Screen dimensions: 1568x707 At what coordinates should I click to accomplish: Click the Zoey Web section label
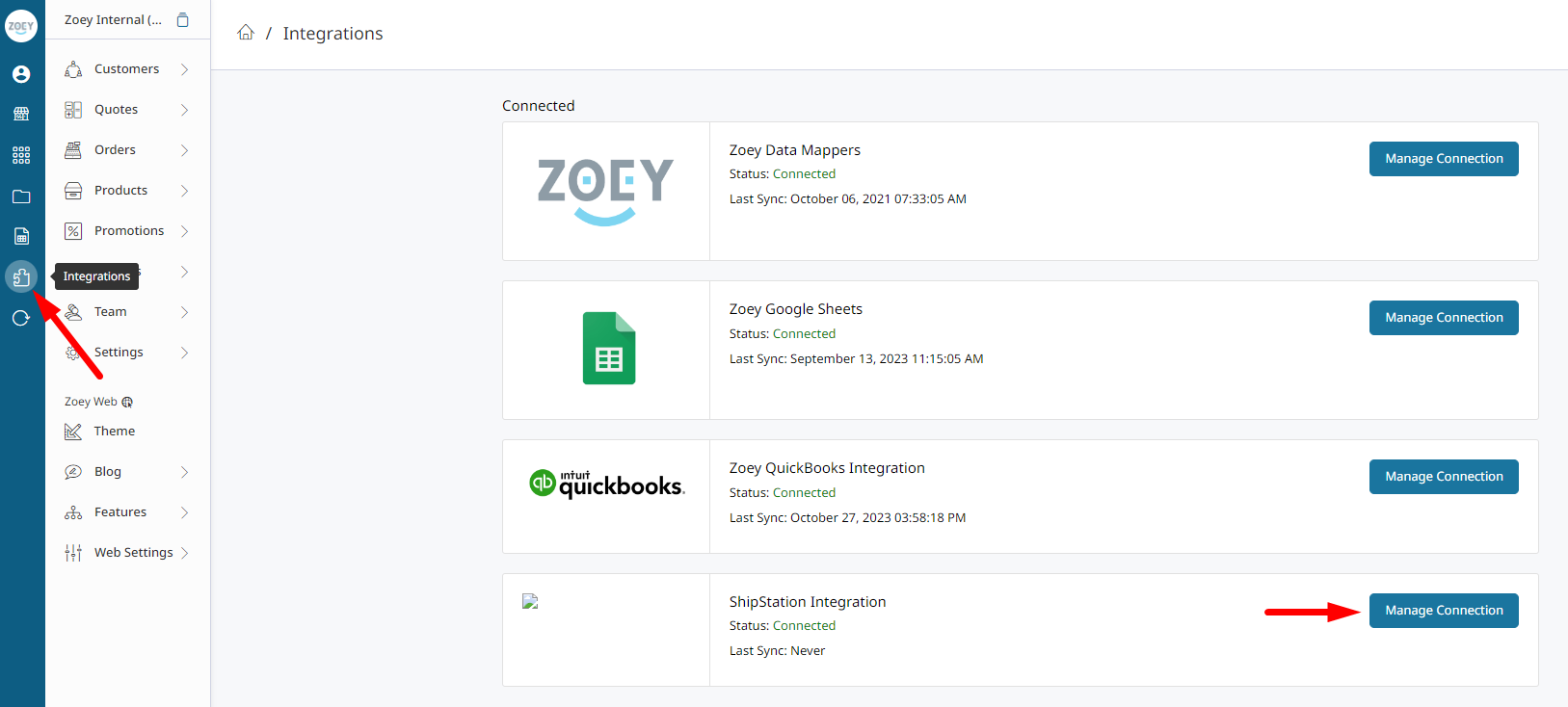[91, 402]
